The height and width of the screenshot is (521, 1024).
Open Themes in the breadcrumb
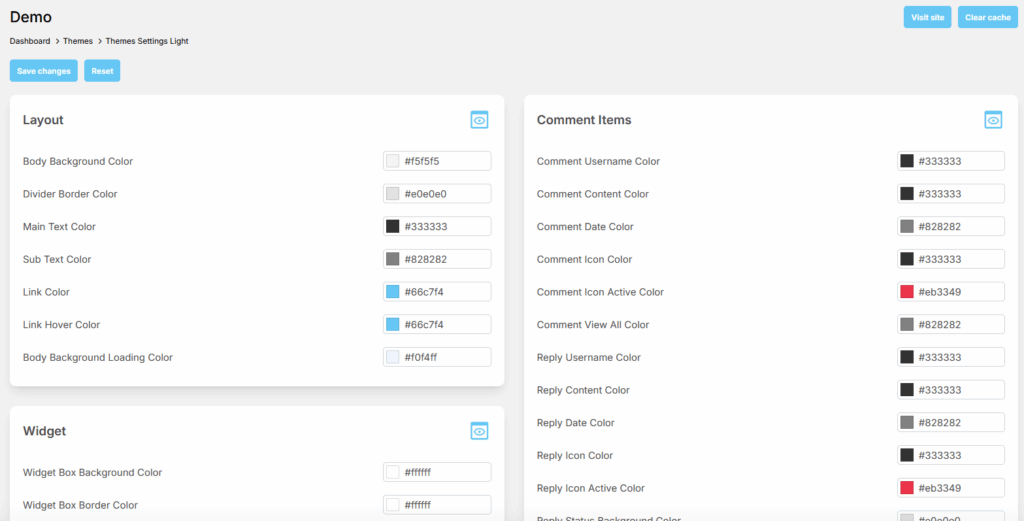pos(77,41)
